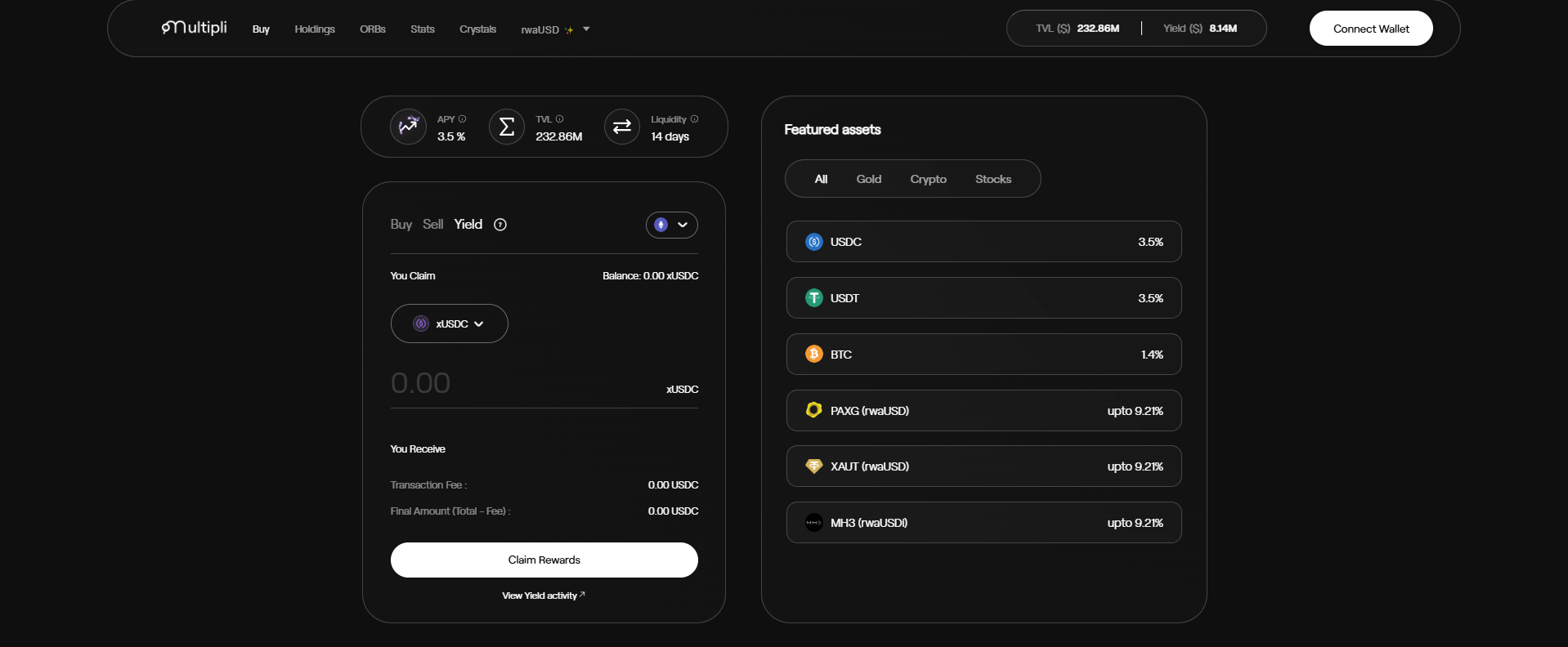Select the PAXG (rwaUSD) asset row

tap(984, 410)
